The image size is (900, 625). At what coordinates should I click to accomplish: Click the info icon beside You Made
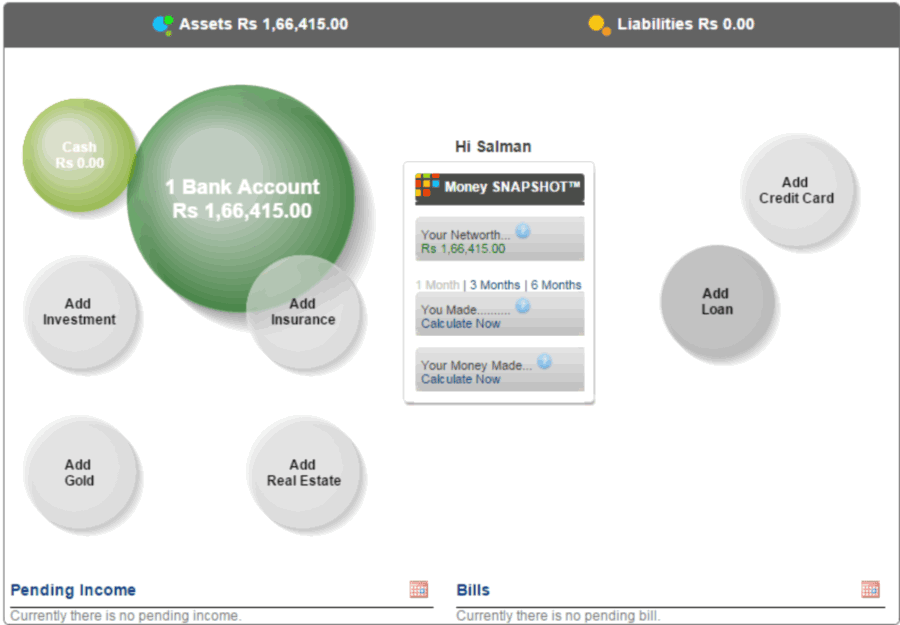(x=522, y=306)
